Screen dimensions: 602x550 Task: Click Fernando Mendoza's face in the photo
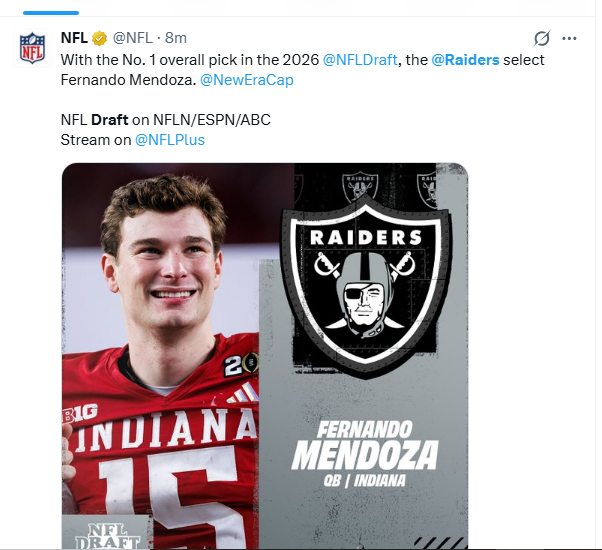point(164,262)
